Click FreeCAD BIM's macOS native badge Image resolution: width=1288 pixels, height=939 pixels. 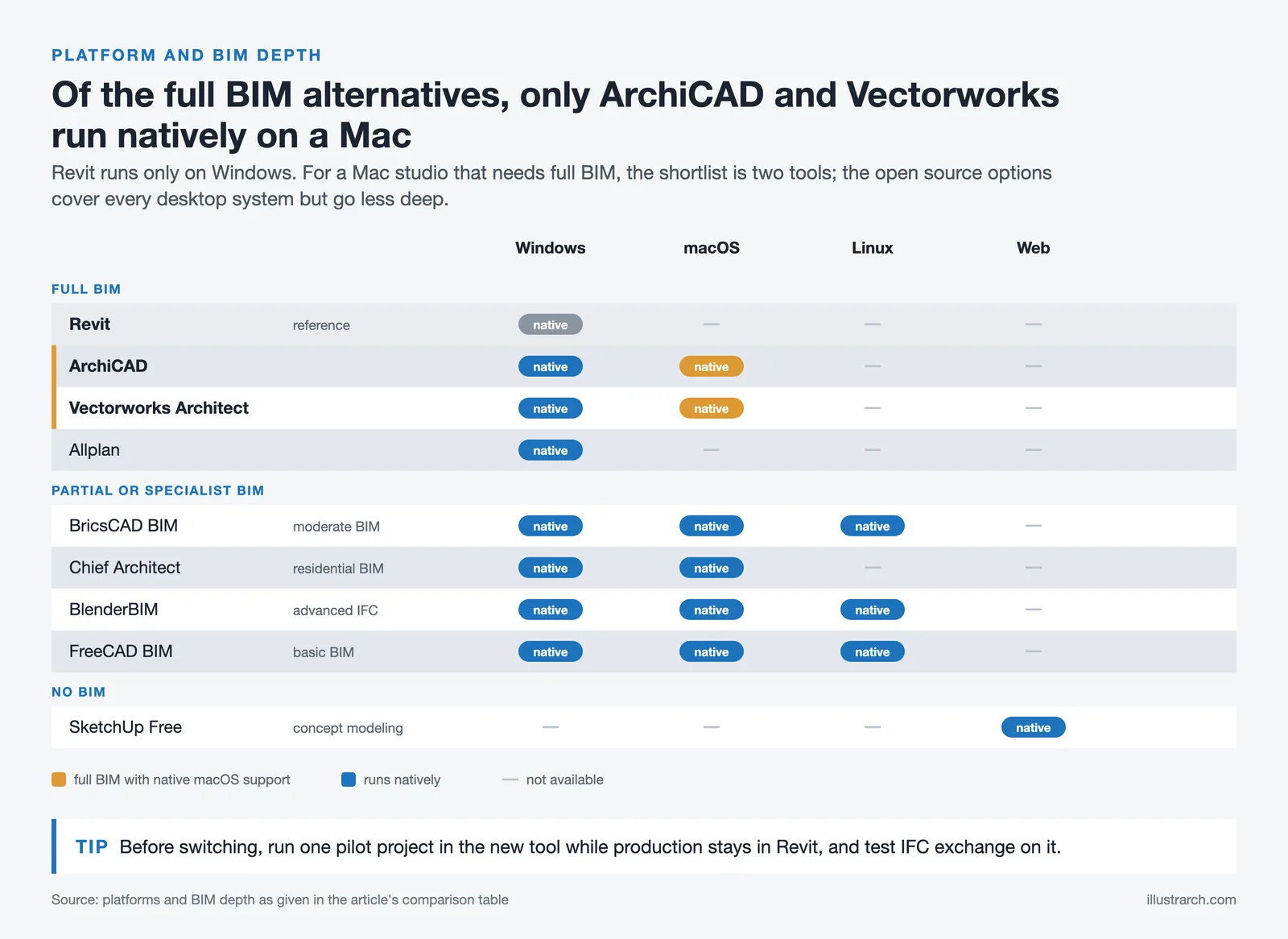pyautogui.click(x=712, y=652)
